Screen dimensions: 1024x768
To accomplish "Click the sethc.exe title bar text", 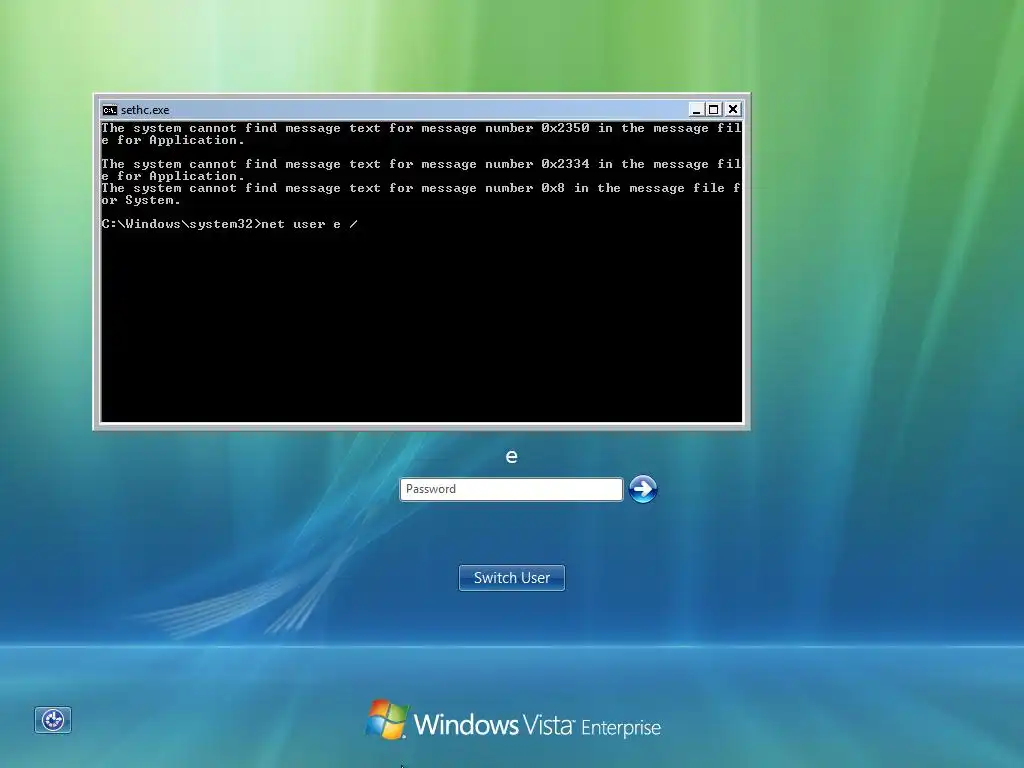I will 145,110.
